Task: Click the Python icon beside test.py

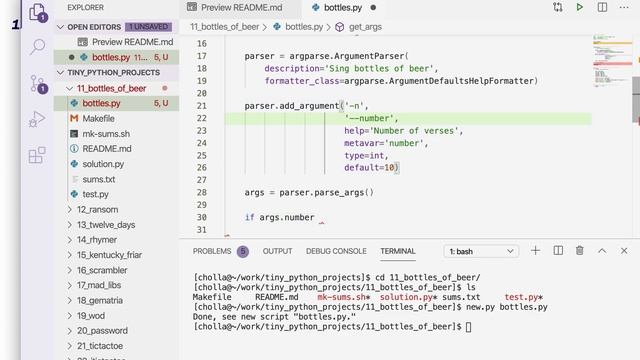Action: click(x=74, y=194)
